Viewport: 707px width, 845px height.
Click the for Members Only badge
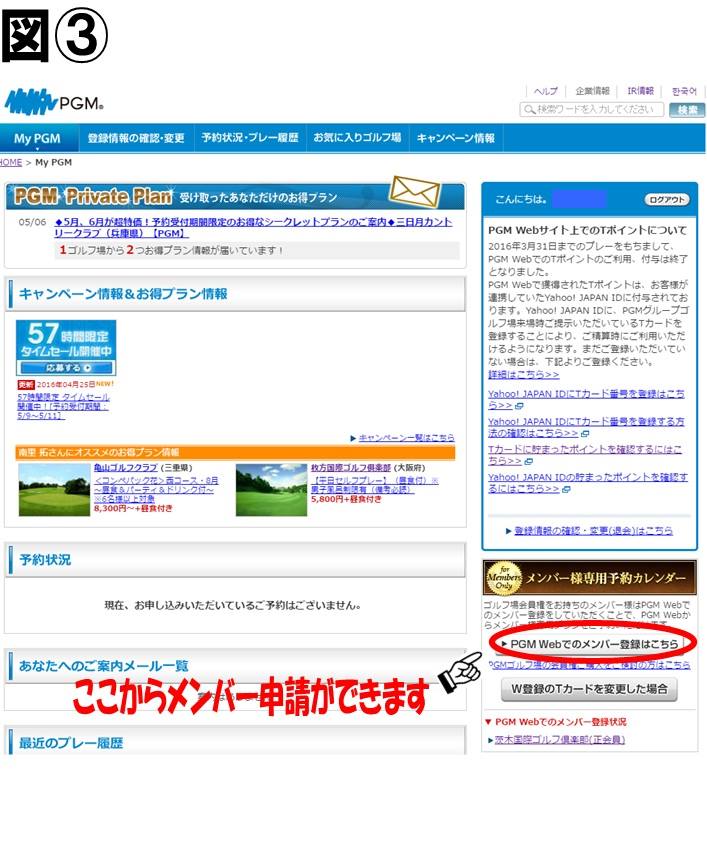click(x=504, y=578)
